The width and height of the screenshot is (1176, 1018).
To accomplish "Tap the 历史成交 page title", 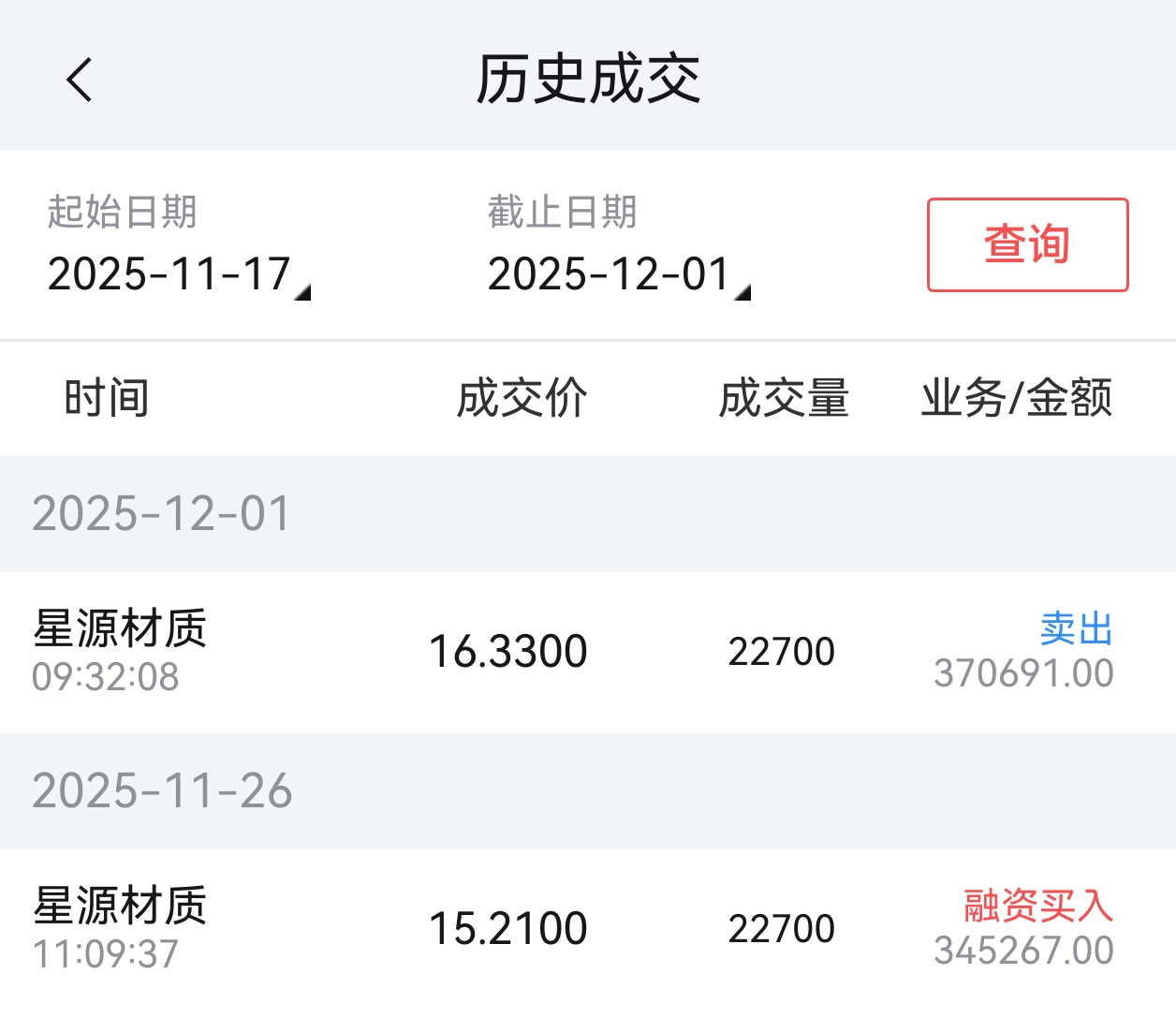I will (588, 79).
